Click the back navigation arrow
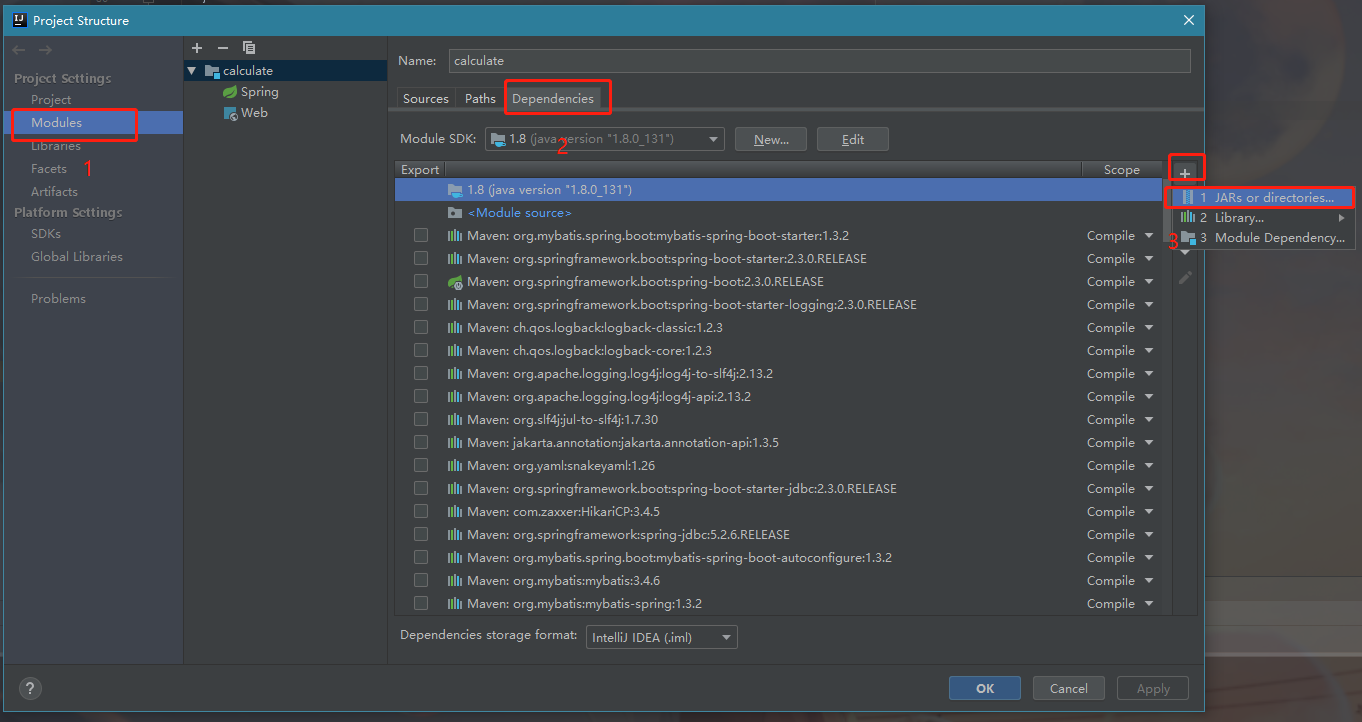Image resolution: width=1362 pixels, height=722 pixels. click(x=20, y=50)
